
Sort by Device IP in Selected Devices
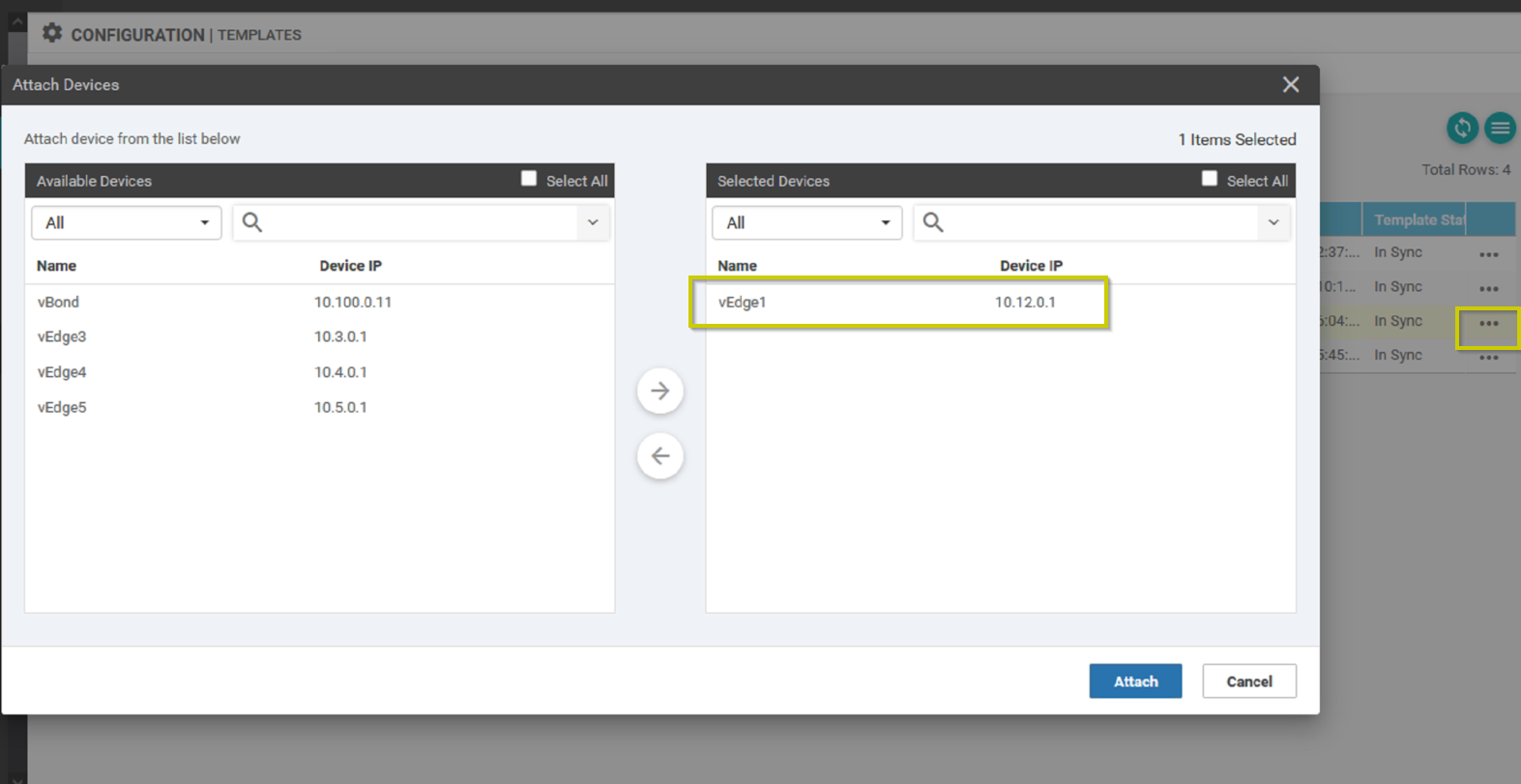tap(1031, 266)
